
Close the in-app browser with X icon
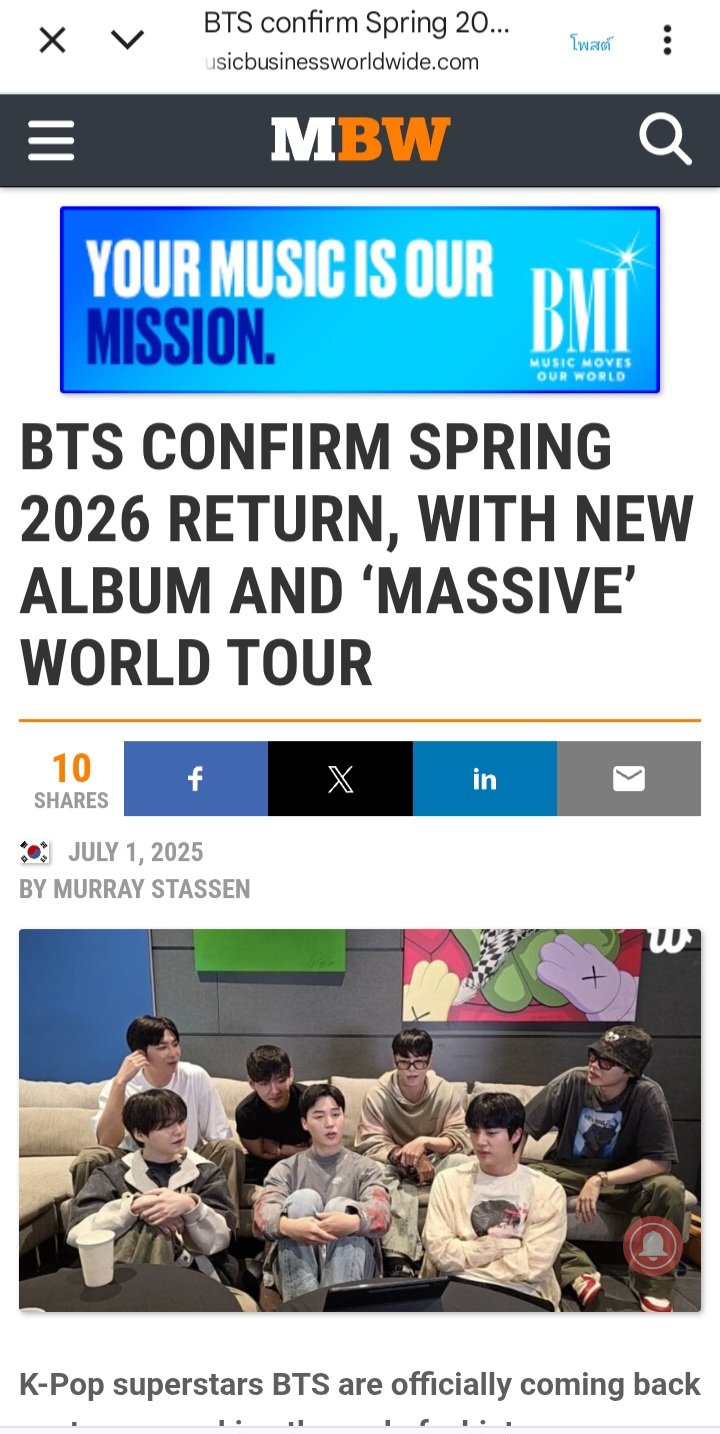pyautogui.click(x=52, y=41)
